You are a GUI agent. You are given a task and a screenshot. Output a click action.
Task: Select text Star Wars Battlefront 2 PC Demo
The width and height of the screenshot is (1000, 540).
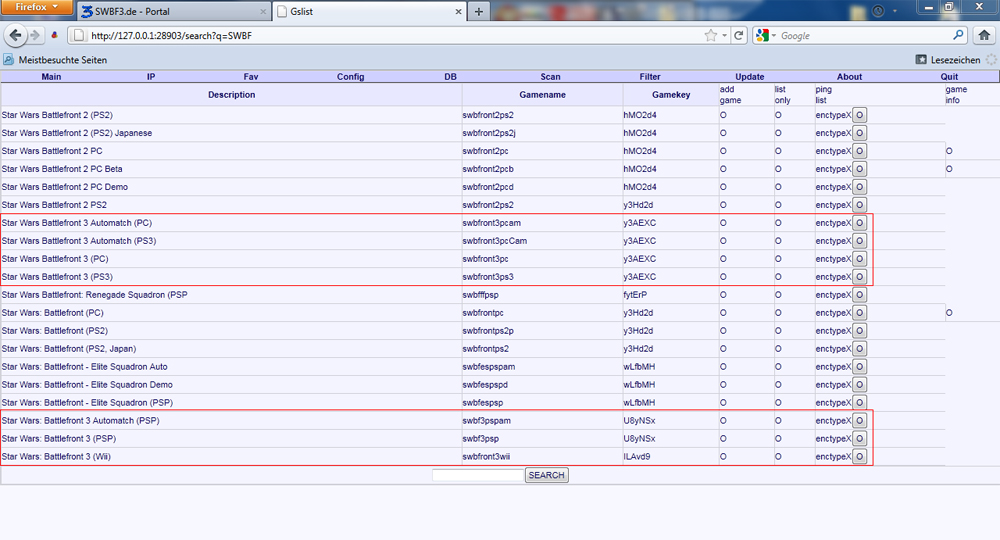pyautogui.click(x=64, y=187)
